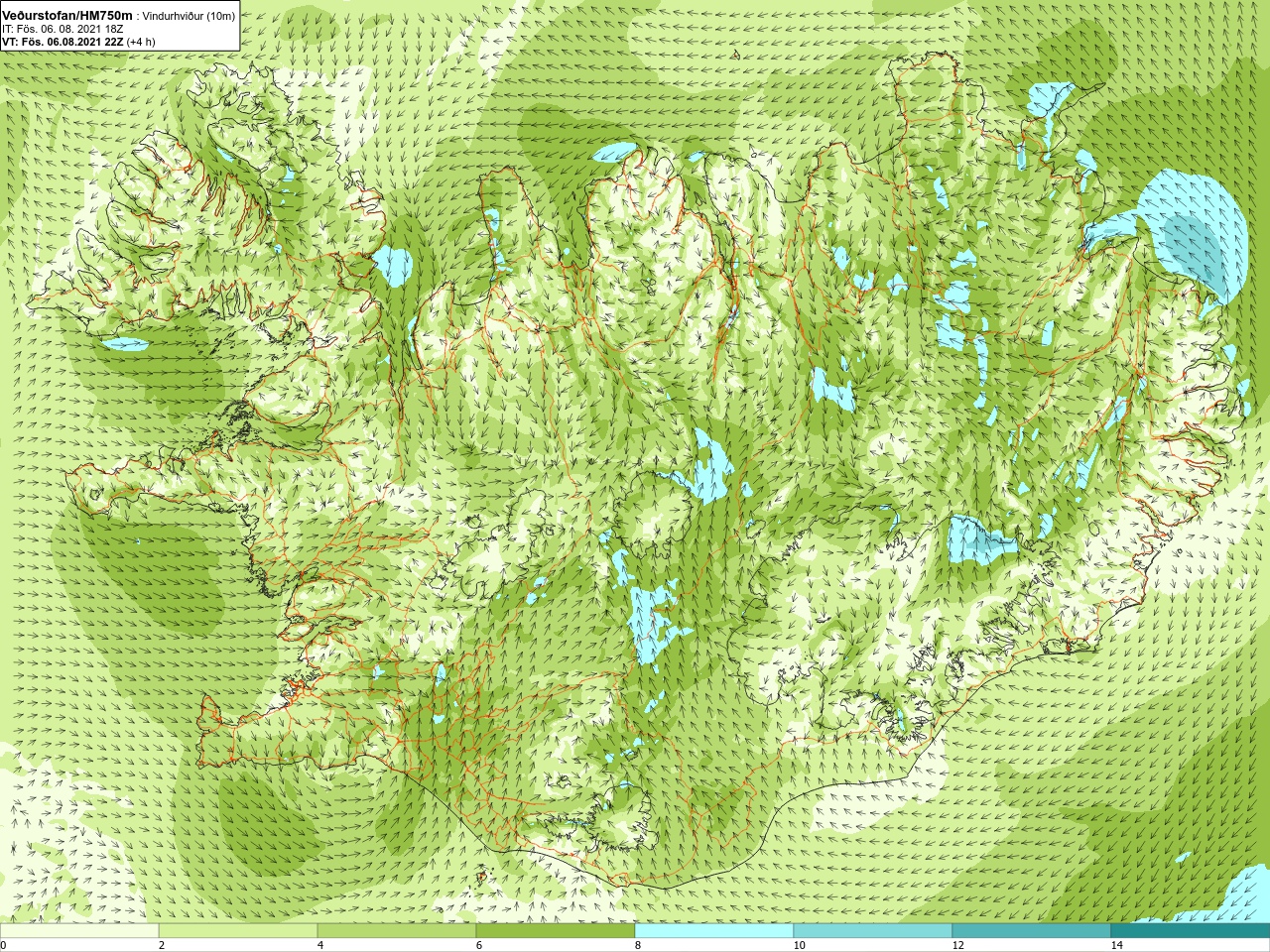
Task: Select the 0–2 pale yellow legend swatch
Action: coord(79,931)
